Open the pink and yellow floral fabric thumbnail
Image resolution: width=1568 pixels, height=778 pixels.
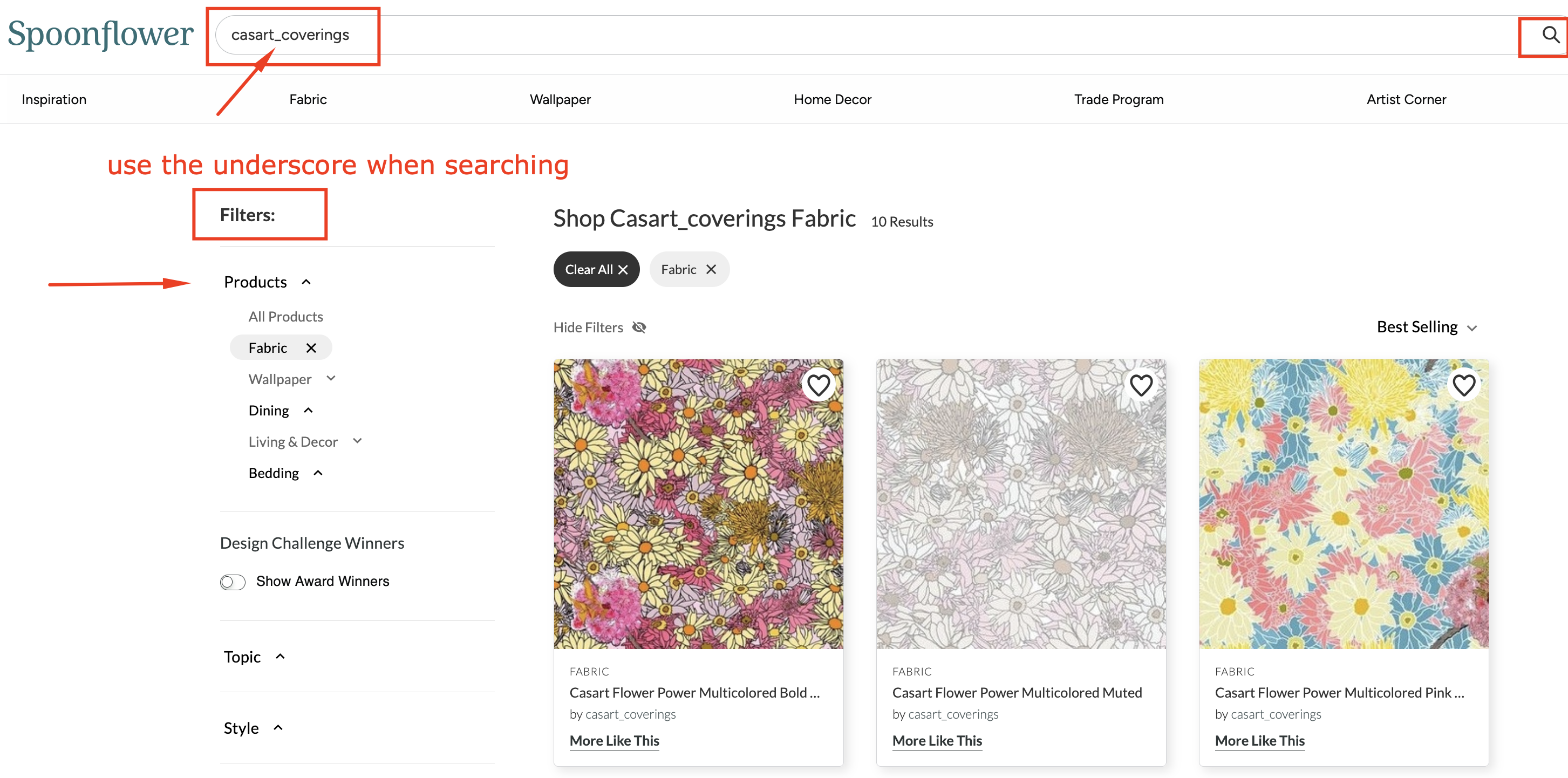[x=698, y=503]
